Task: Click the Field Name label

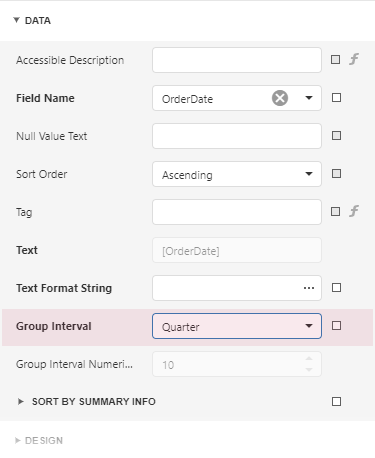Action: click(x=45, y=98)
